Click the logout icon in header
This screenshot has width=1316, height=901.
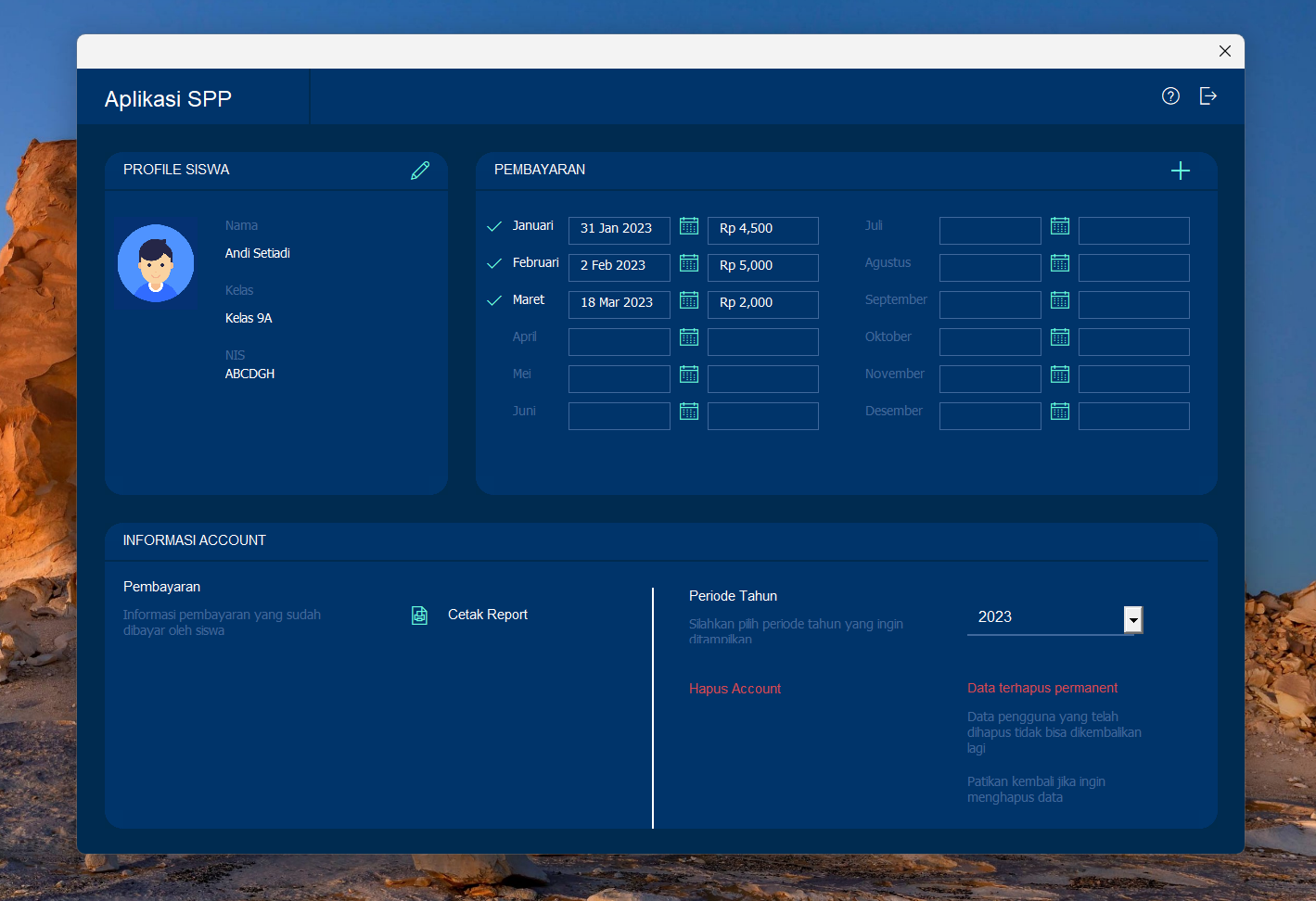tap(1207, 96)
